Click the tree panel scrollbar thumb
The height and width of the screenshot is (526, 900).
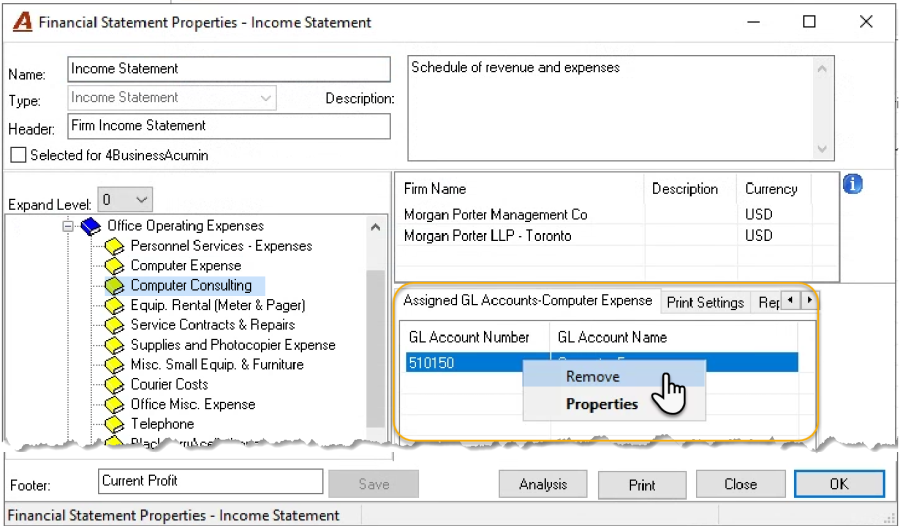click(x=375, y=348)
